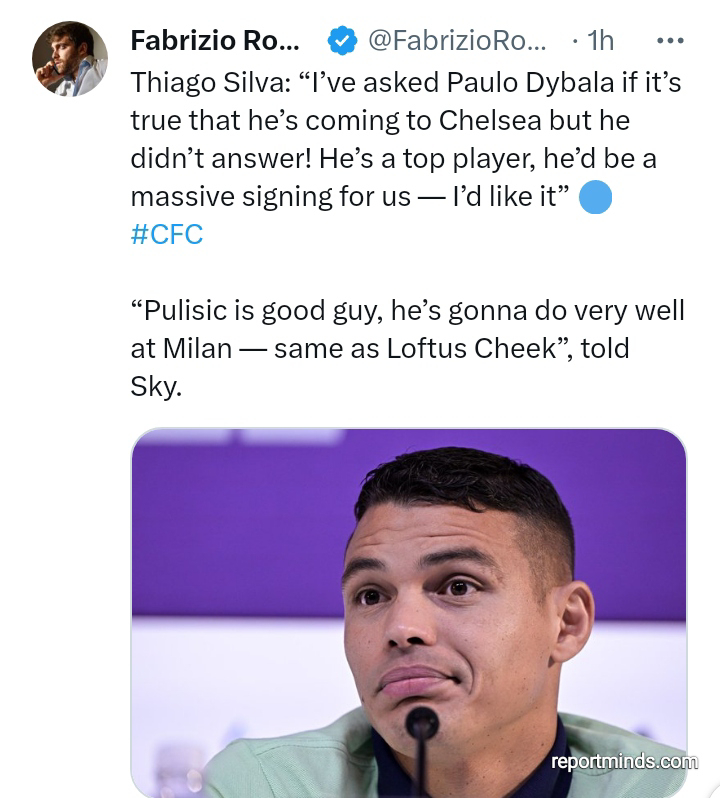The height and width of the screenshot is (798, 720).
Task: Click the blue circle emoji
Action: click(595, 197)
